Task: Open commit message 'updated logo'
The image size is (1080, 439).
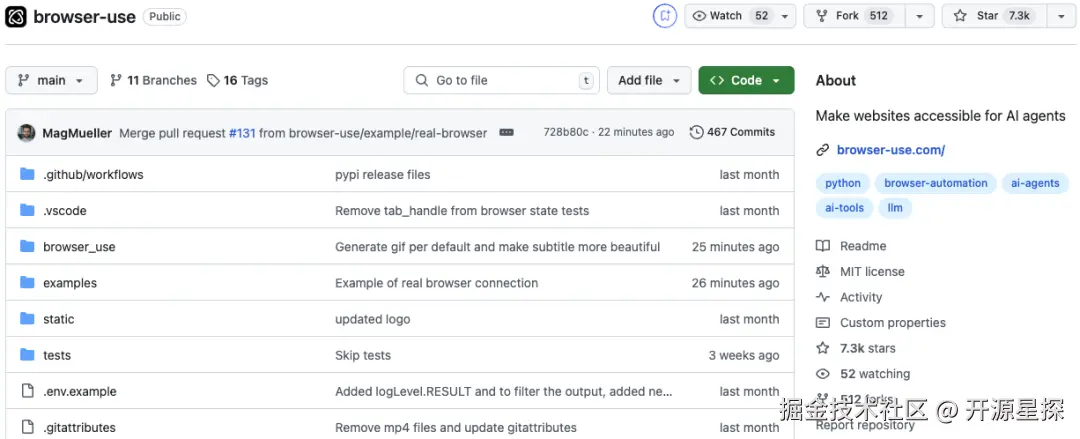Action: (x=372, y=319)
